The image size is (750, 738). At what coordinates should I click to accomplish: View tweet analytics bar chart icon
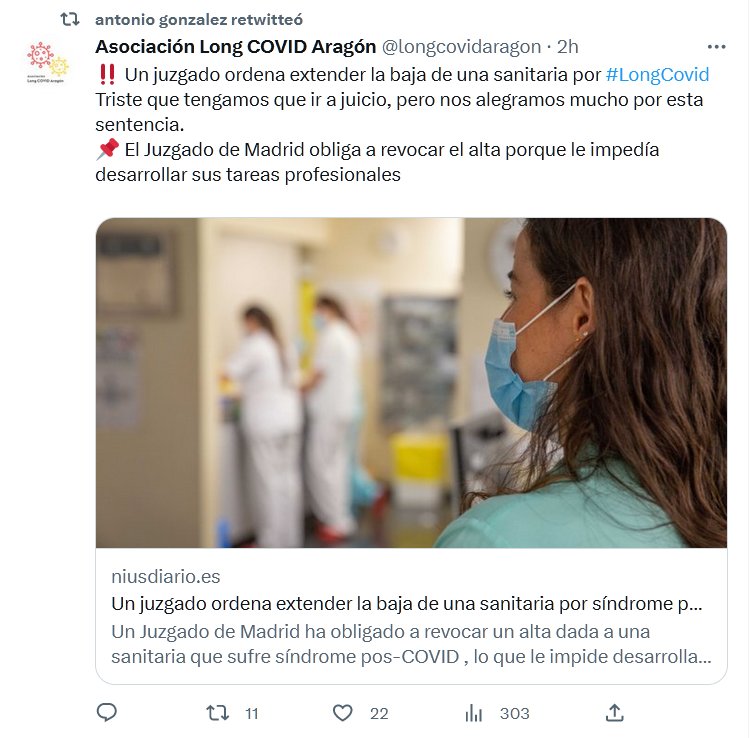(x=474, y=713)
